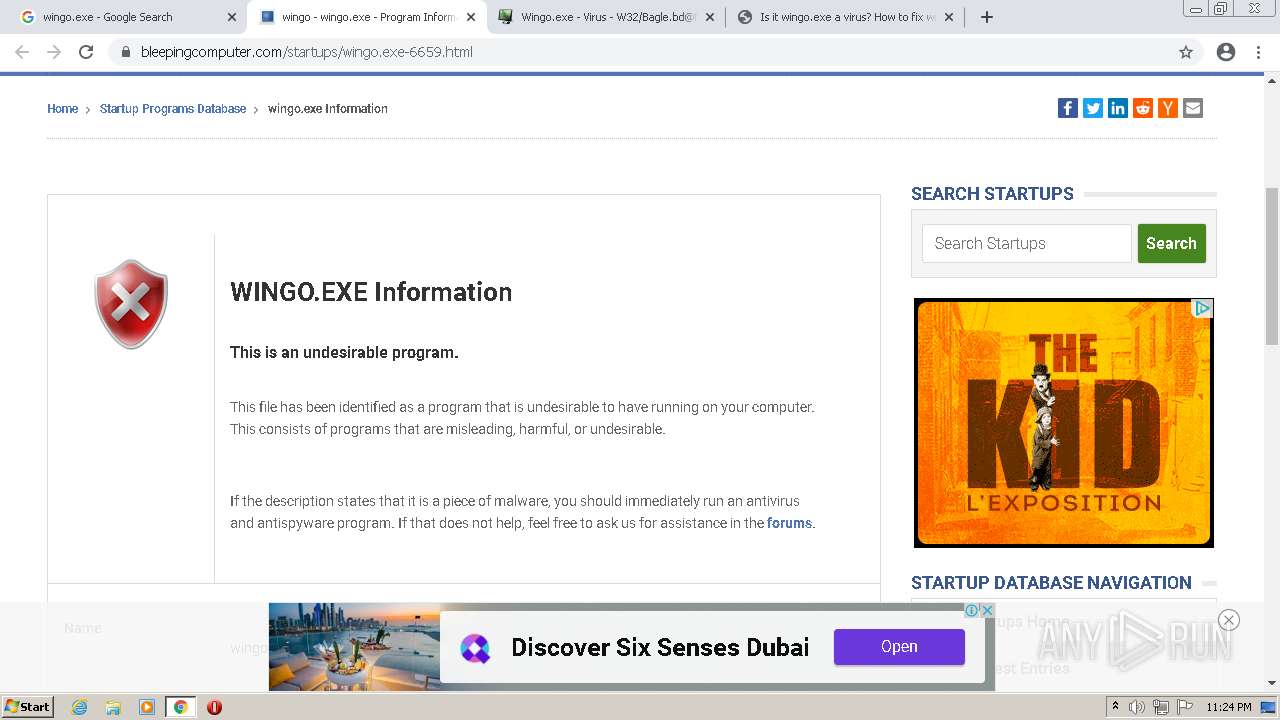
Task: Go to Home breadcrumb link
Action: (62, 109)
